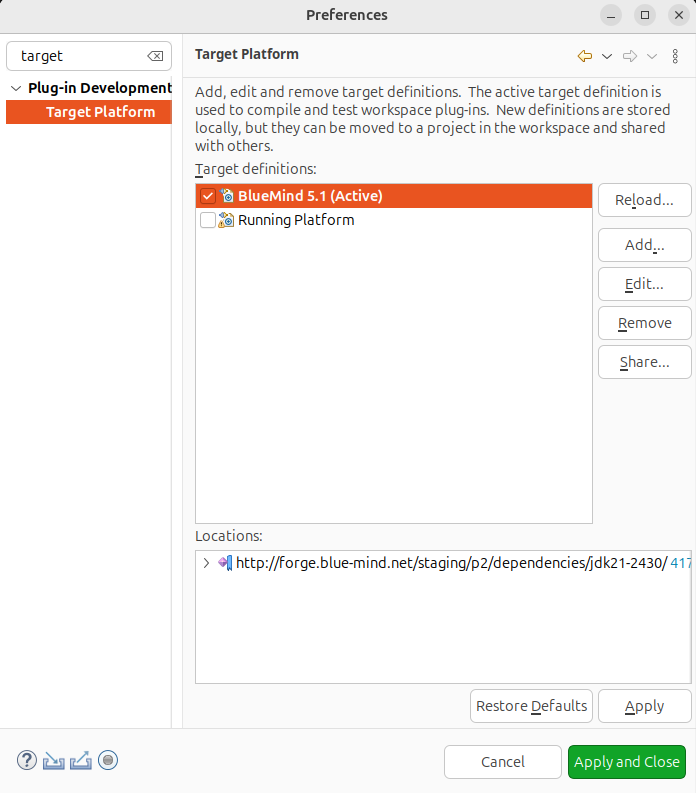Click the Restore Defaults button

click(x=531, y=706)
